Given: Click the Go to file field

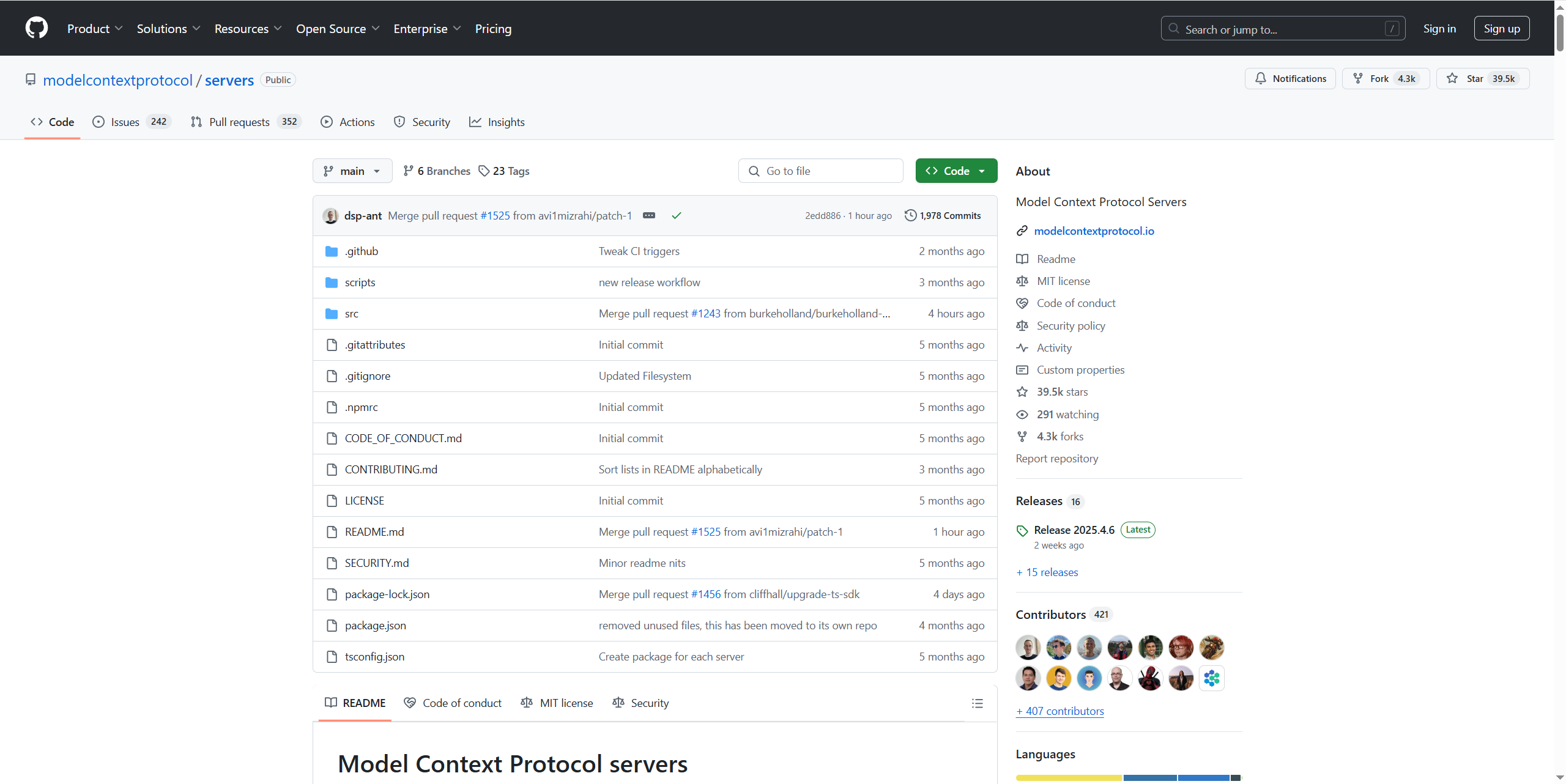Looking at the screenshot, I should point(821,171).
